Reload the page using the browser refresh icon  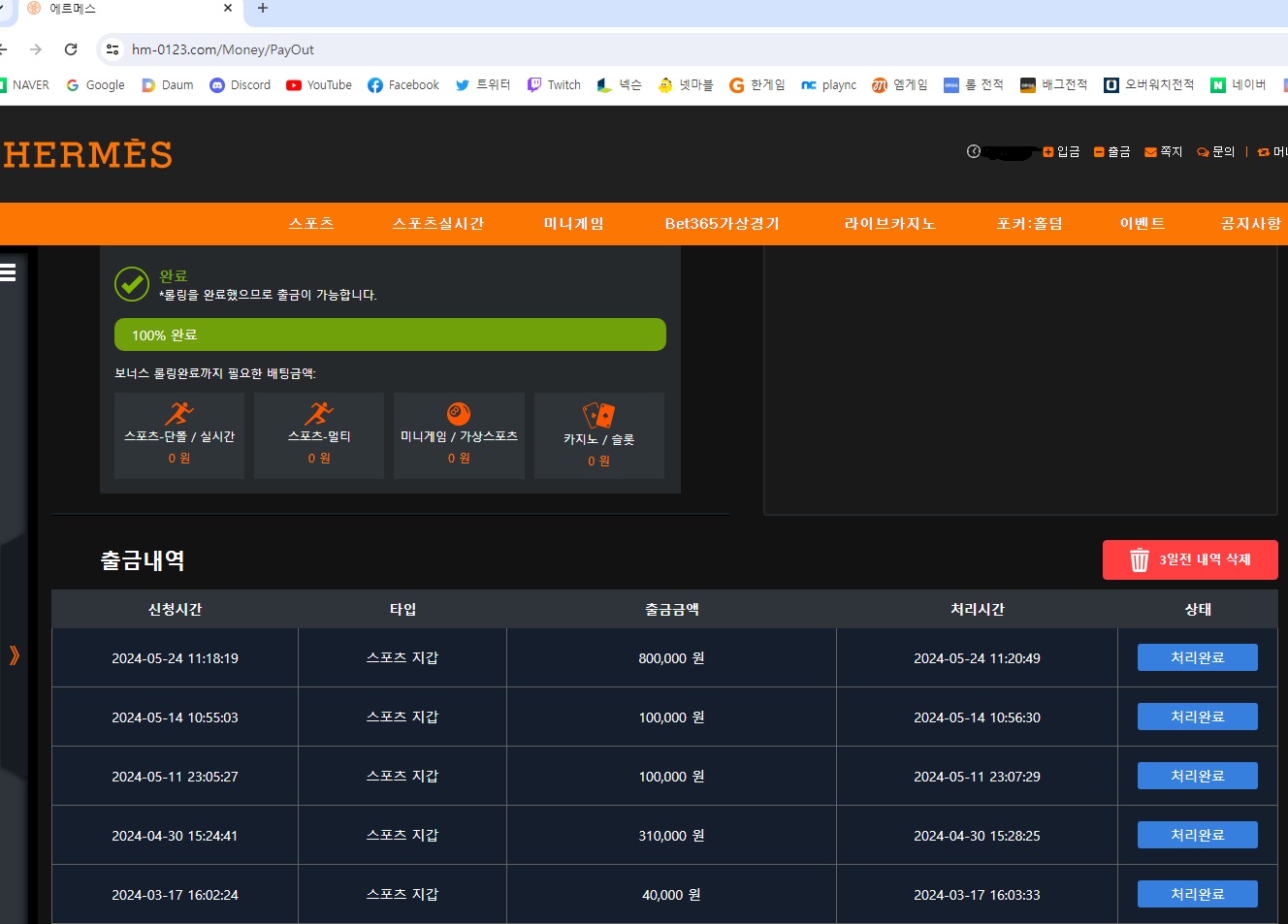(71, 49)
